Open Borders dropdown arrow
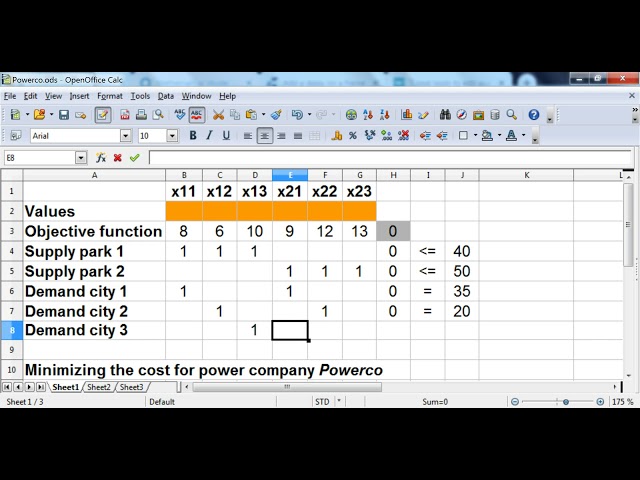 (475, 136)
